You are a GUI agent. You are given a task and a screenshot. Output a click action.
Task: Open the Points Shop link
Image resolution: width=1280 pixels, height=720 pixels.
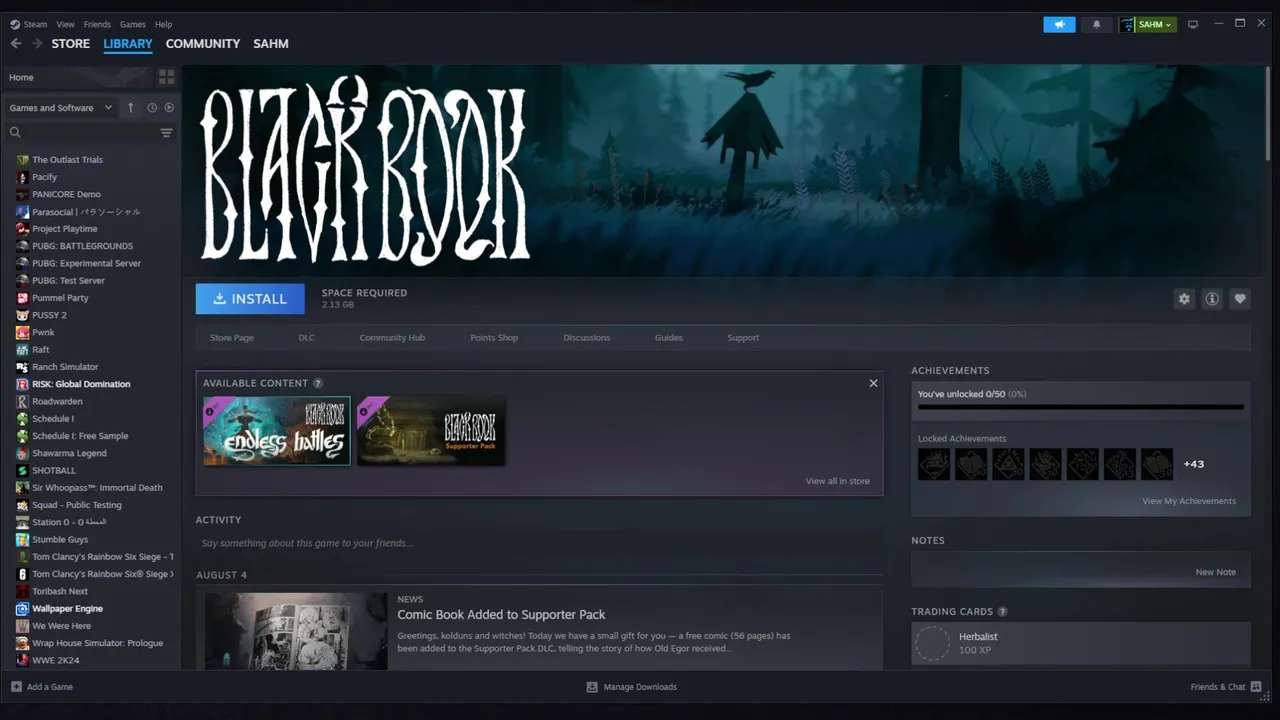[494, 338]
